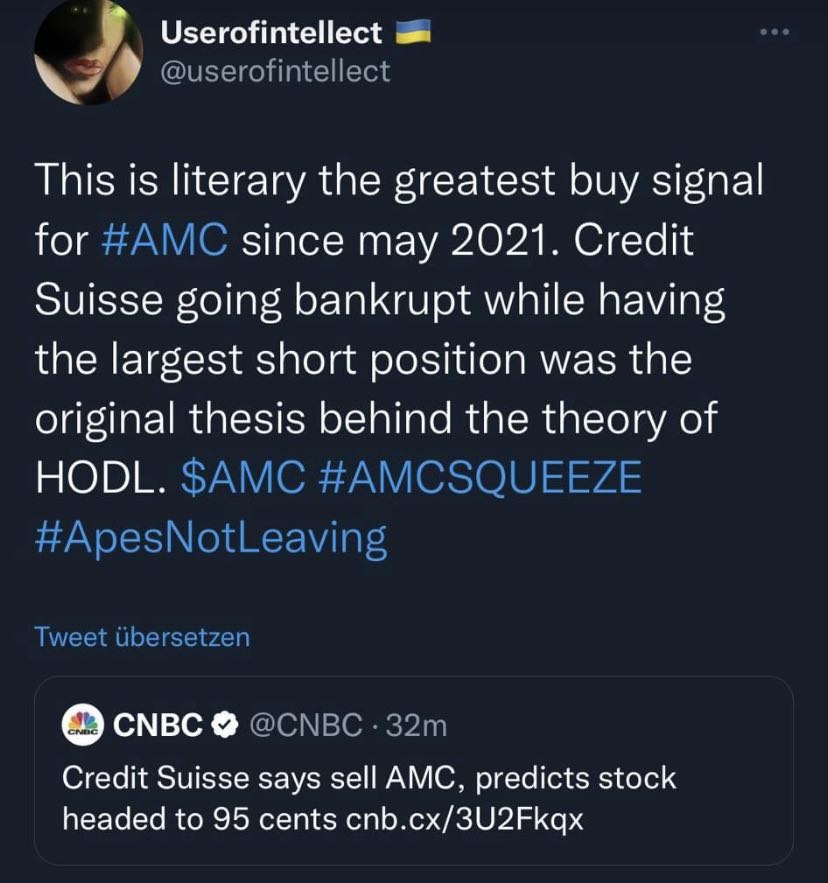The width and height of the screenshot is (828, 883).
Task: Click the Userofintellect profile avatar
Action: 88,55
